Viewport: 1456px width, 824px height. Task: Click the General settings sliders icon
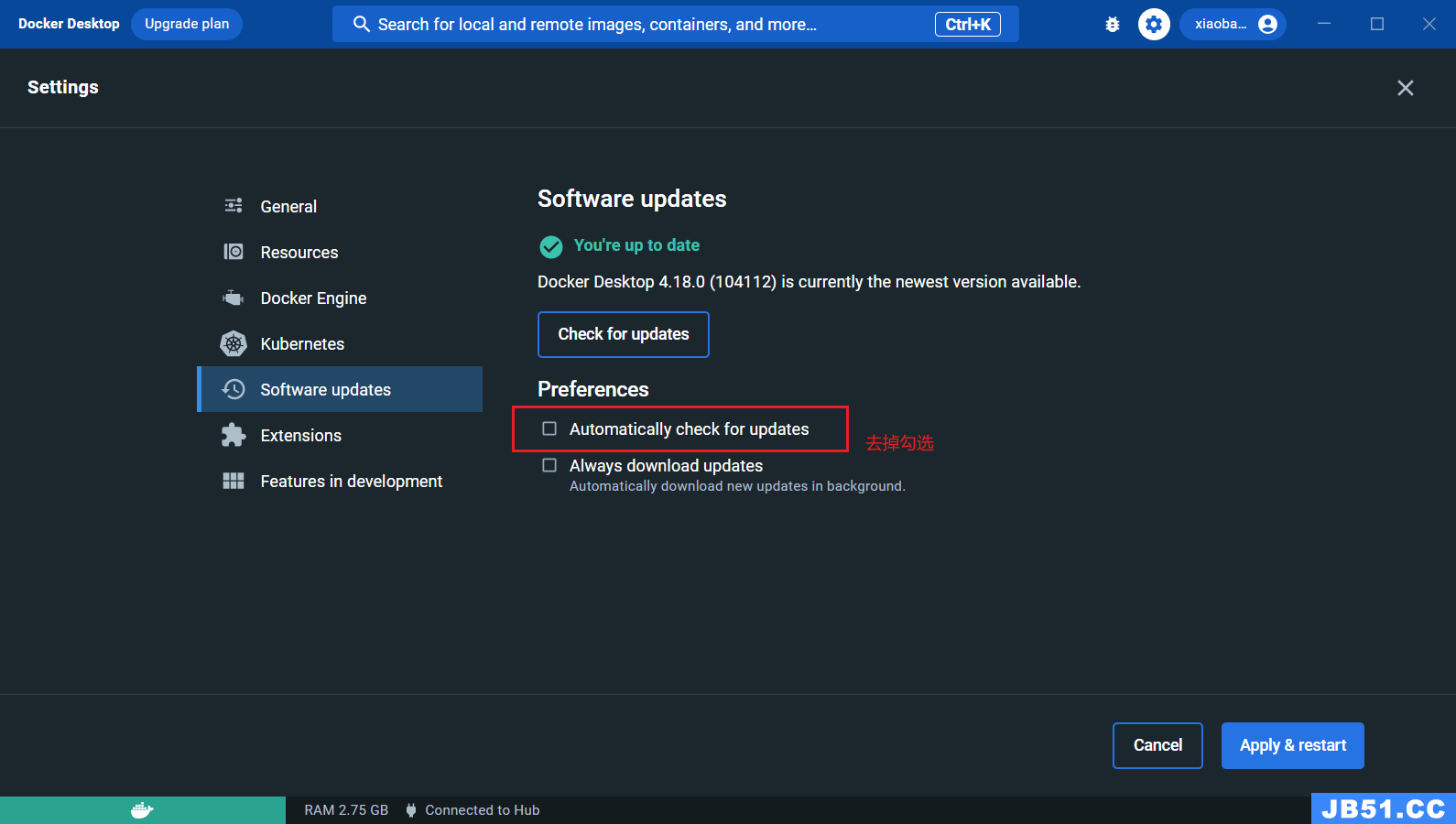click(x=234, y=206)
